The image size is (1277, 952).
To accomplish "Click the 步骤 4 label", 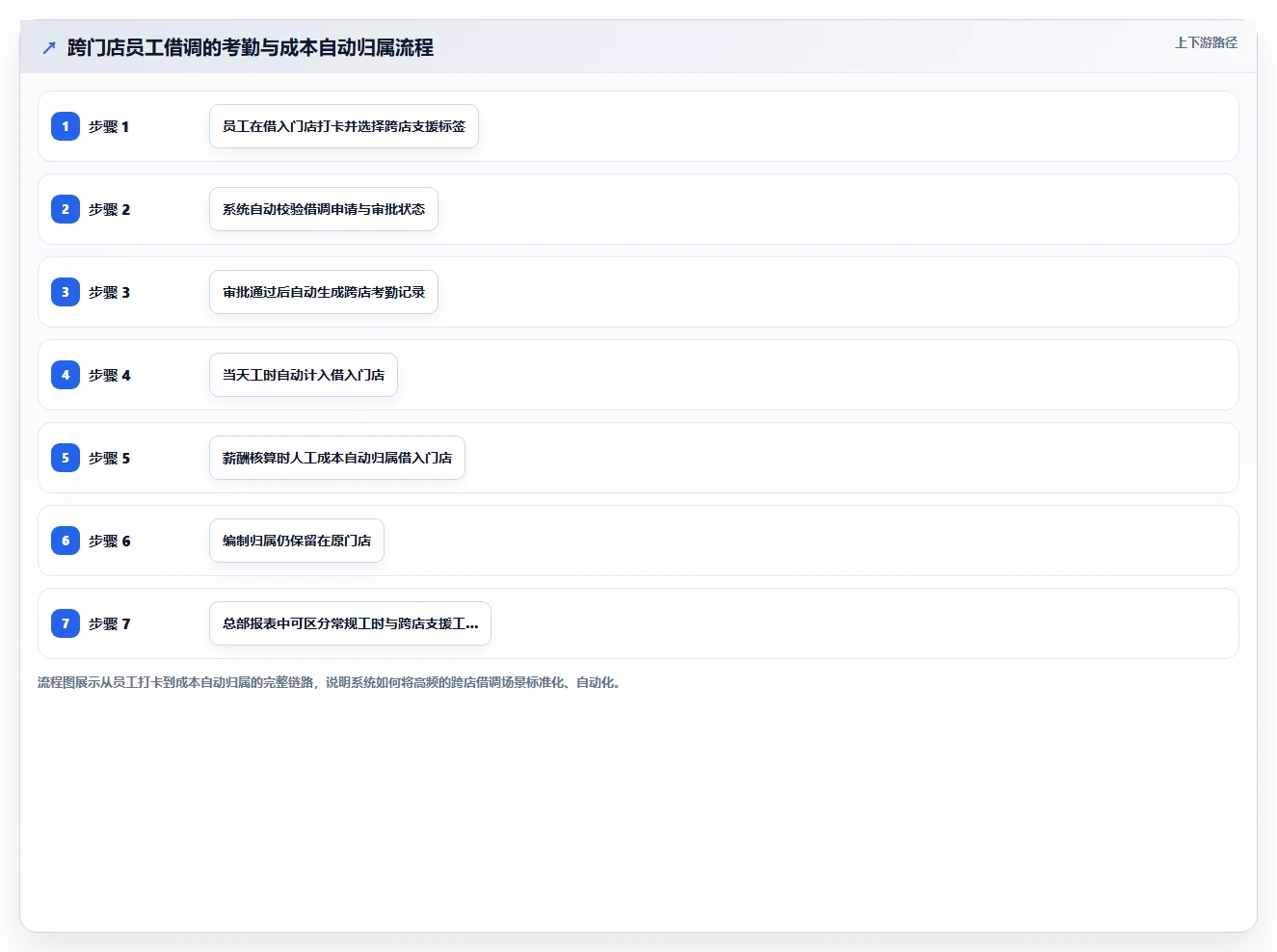I will 109,375.
